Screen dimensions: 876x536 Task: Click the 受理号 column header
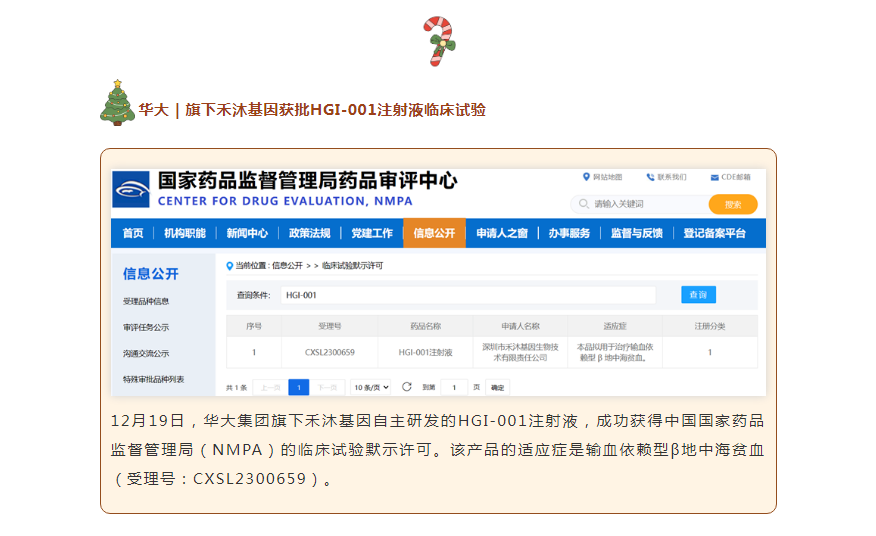tap(330, 326)
